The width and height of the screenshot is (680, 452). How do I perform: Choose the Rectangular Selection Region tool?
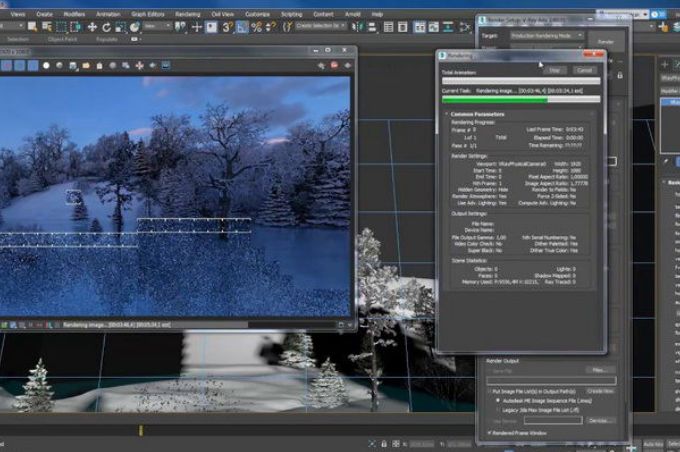pos(61,27)
